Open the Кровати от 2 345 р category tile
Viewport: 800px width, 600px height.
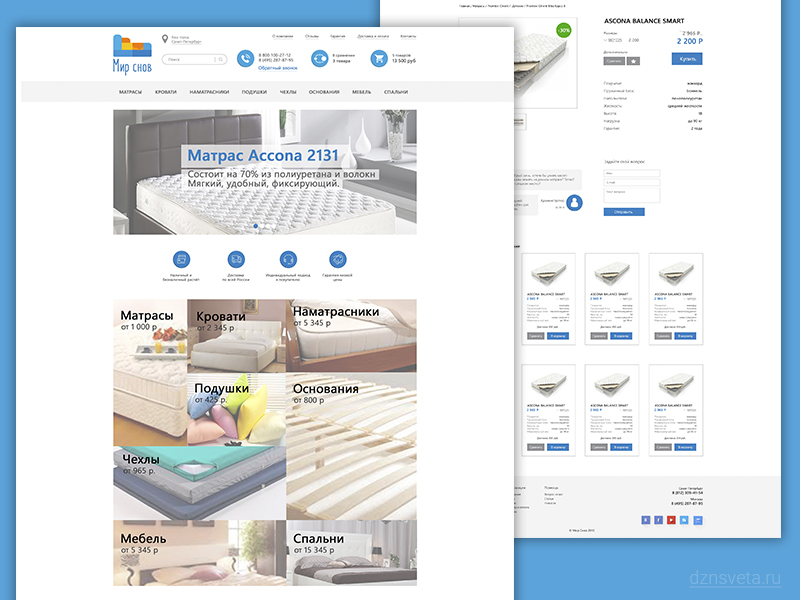236,336
